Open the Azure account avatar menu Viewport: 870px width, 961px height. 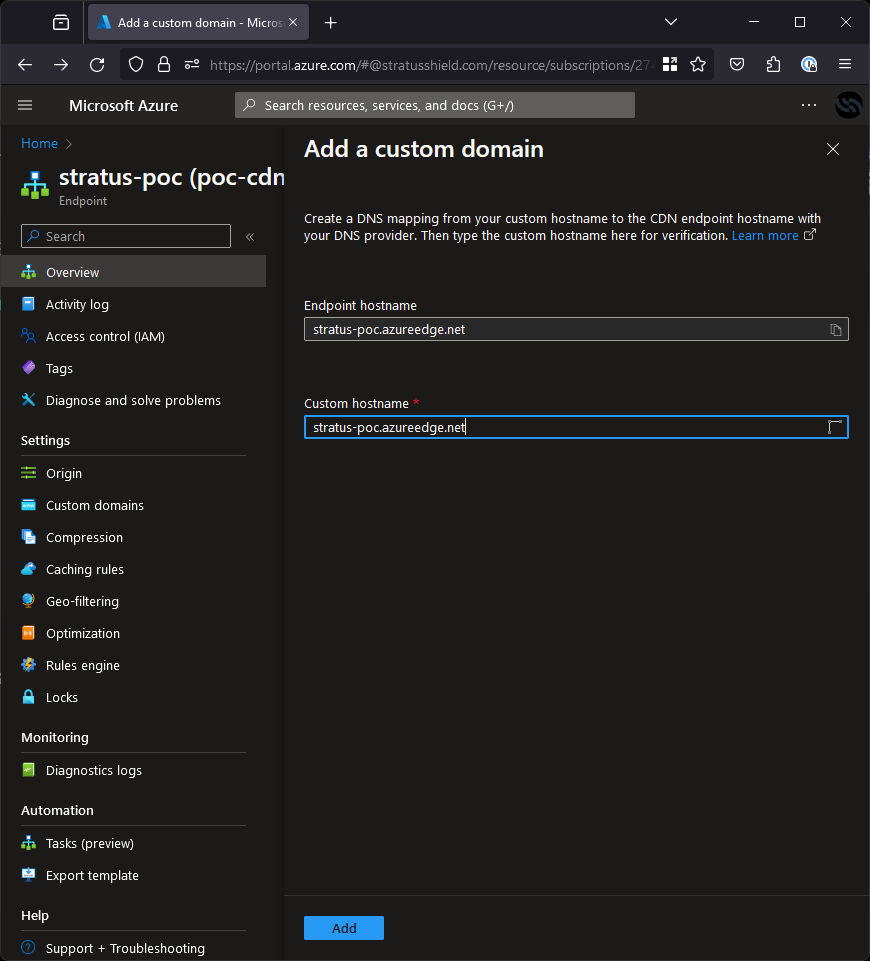tap(849, 105)
